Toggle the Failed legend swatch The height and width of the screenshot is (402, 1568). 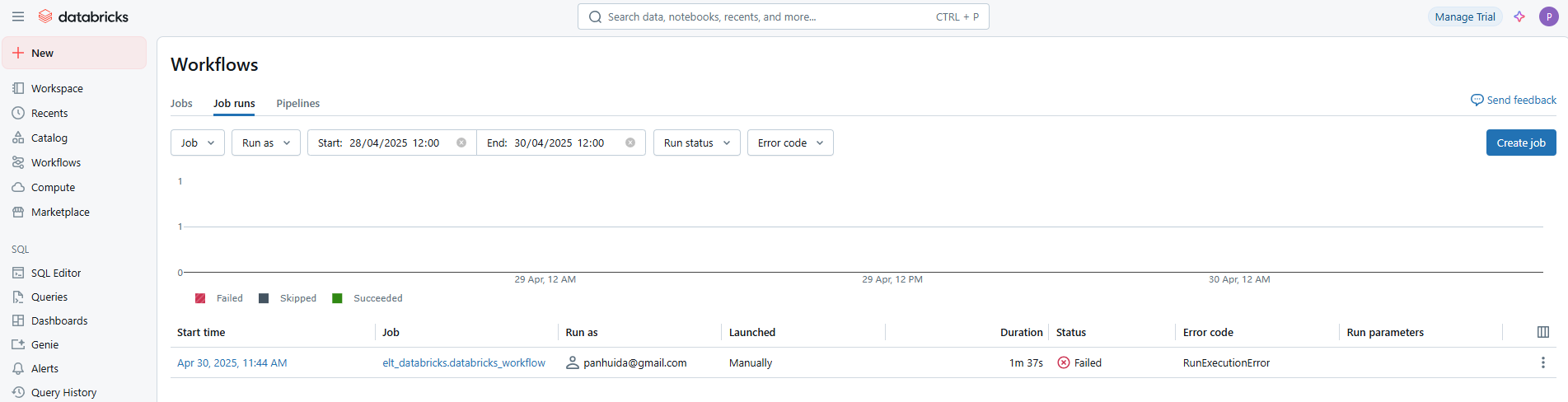click(x=200, y=298)
